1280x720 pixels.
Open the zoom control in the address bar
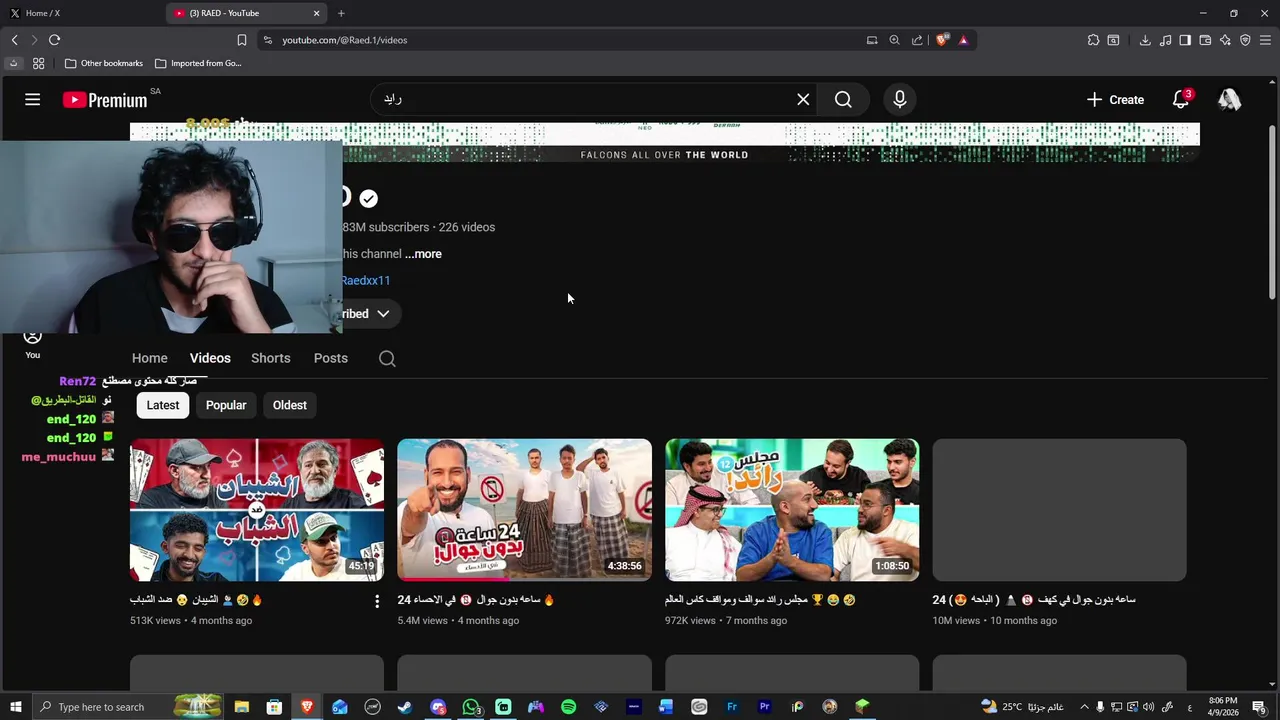pyautogui.click(x=894, y=40)
